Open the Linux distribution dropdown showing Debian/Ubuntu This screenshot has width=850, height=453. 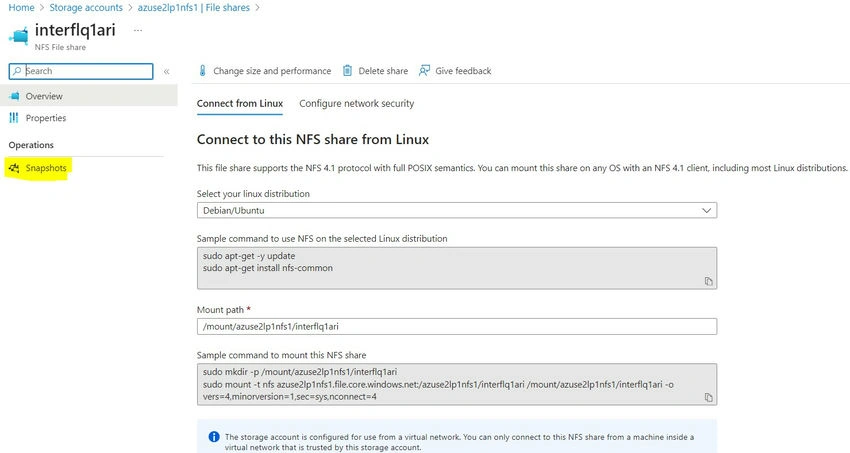[x=456, y=210]
